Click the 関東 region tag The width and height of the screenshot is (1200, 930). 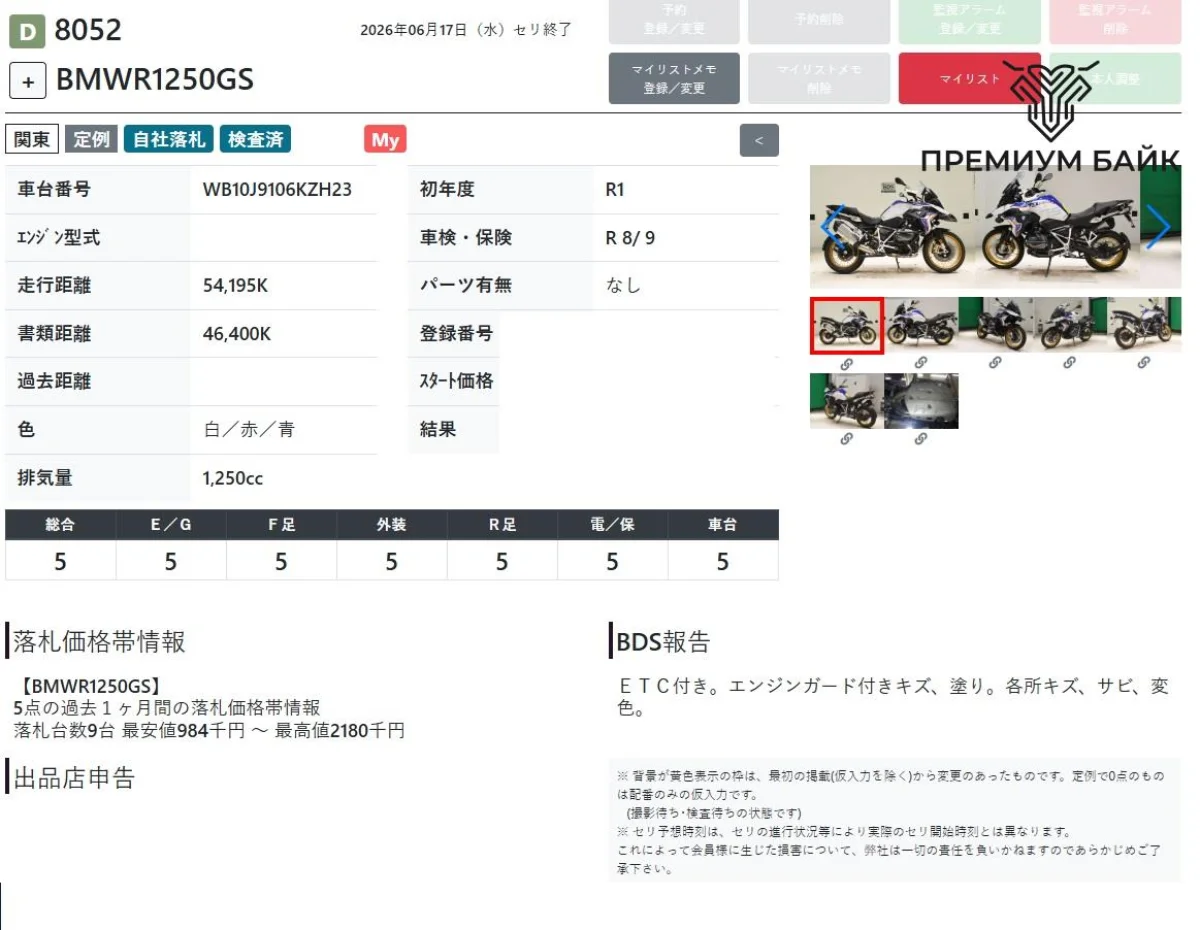click(33, 140)
